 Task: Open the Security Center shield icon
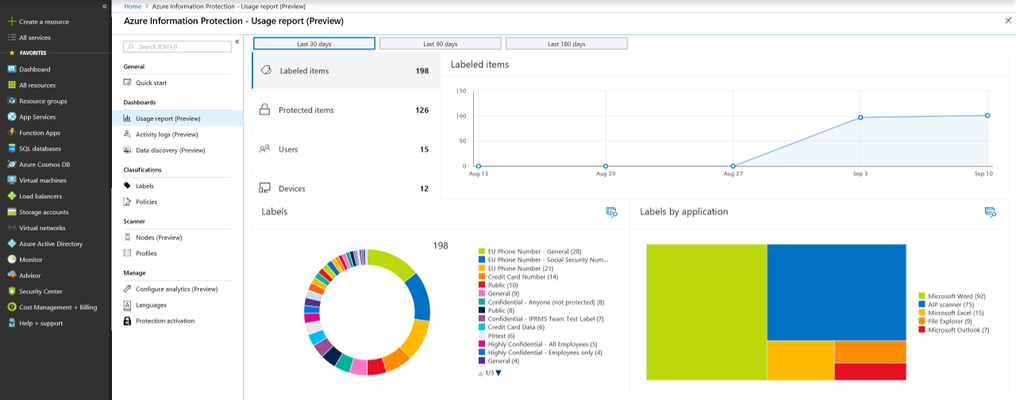(11, 291)
